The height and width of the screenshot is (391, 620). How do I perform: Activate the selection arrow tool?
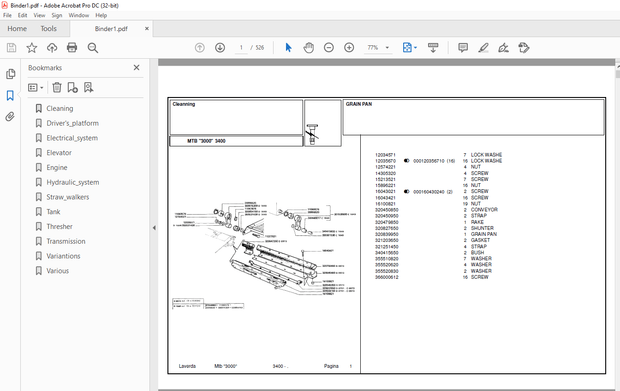coord(288,48)
